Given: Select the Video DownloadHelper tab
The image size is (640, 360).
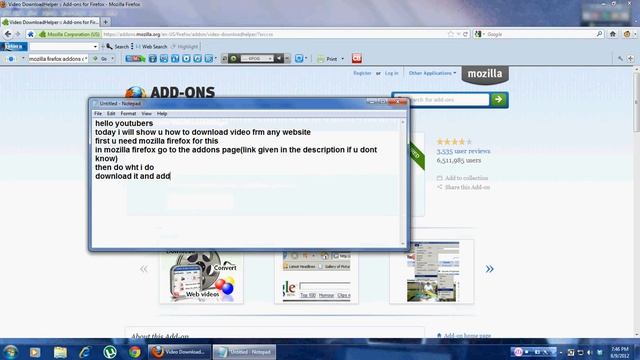Looking at the screenshot, I should click(x=50, y=22).
